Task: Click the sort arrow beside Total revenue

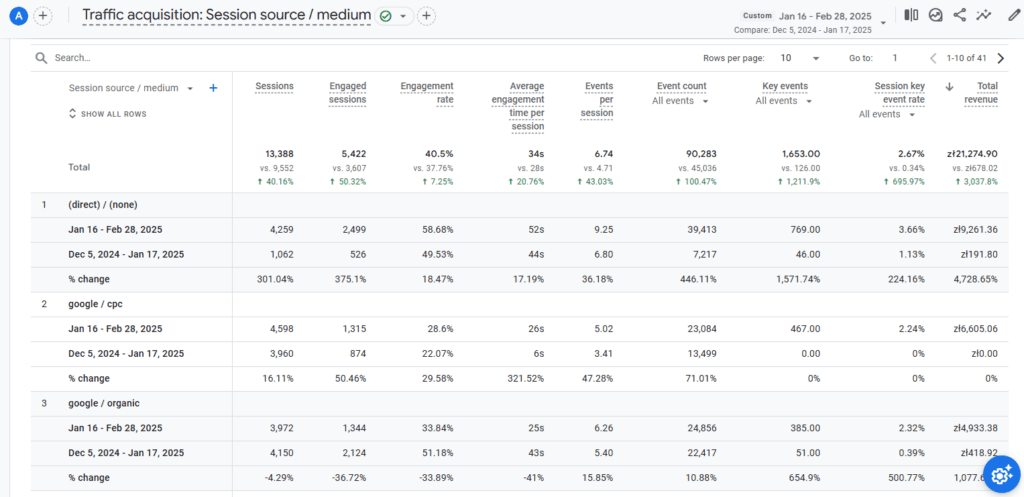Action: click(950, 87)
